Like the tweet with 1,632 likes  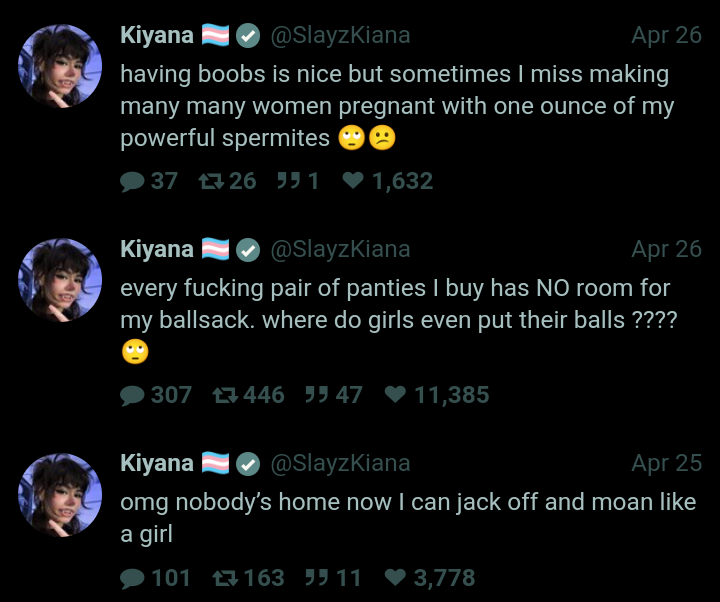click(x=353, y=181)
